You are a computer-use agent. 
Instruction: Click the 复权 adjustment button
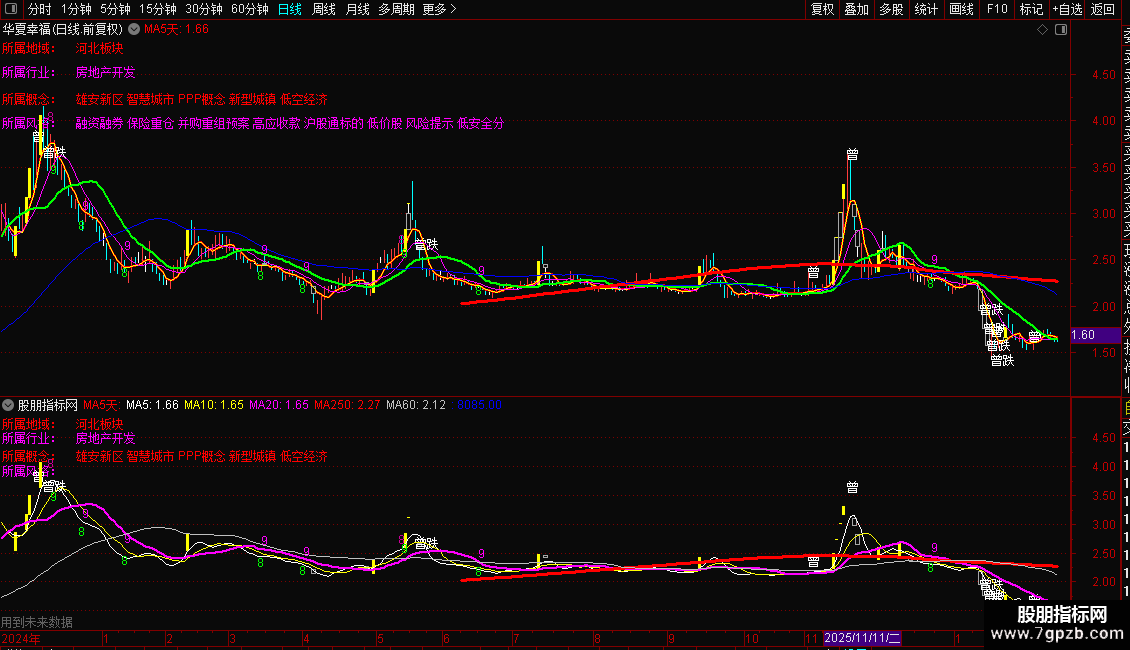click(822, 9)
